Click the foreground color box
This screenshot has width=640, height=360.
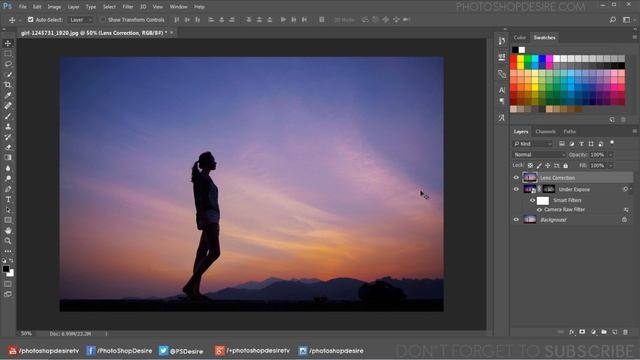(6, 269)
